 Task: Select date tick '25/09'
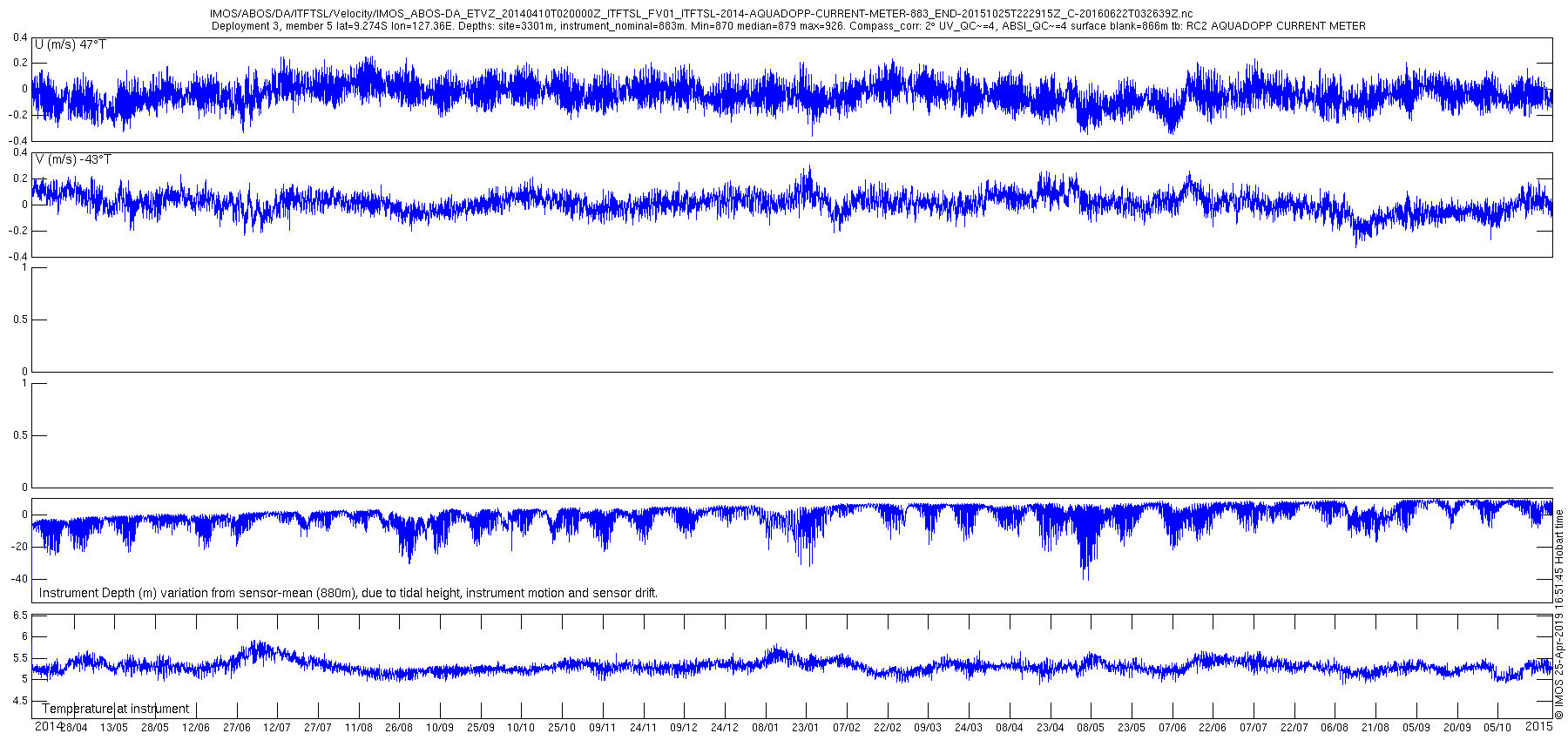(x=481, y=728)
